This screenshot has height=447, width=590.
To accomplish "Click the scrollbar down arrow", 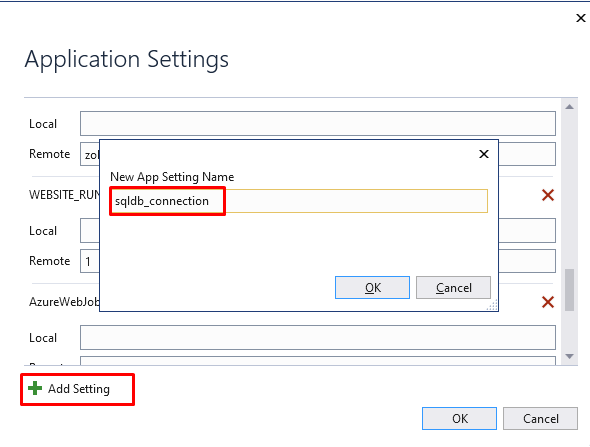I will coord(569,356).
